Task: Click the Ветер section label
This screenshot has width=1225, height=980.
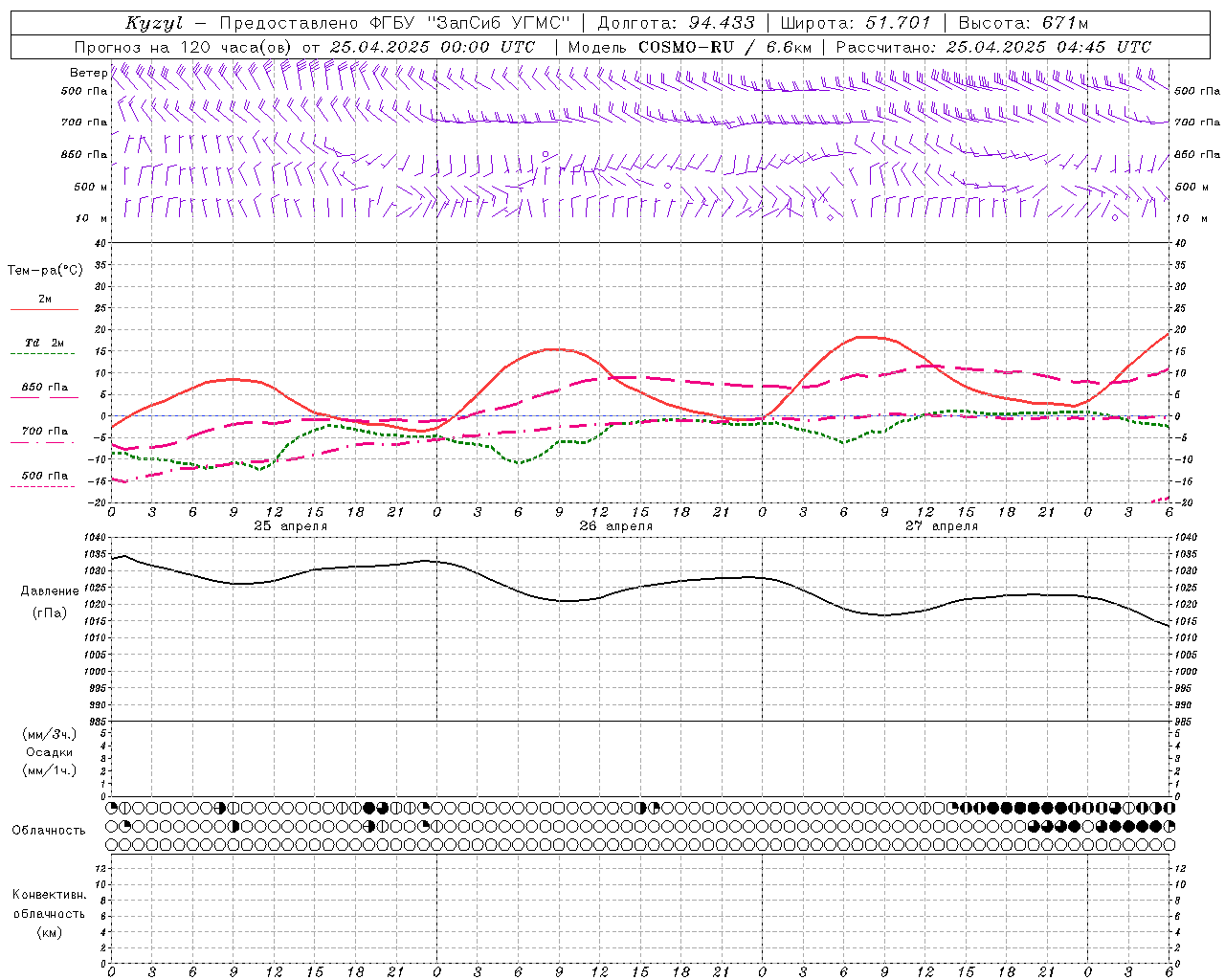Action: tap(88, 73)
